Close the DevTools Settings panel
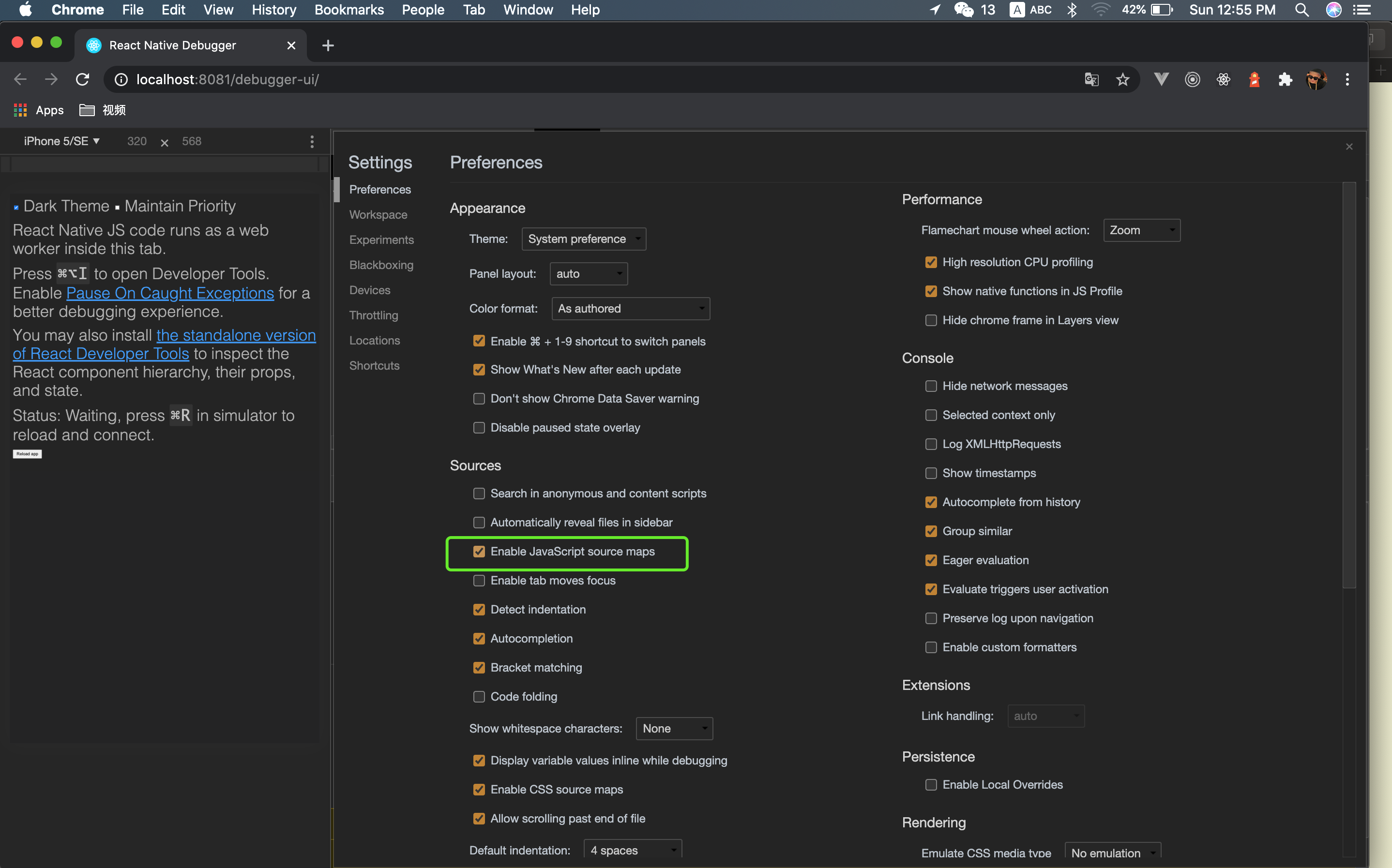Viewport: 1392px width, 868px height. (x=1349, y=147)
